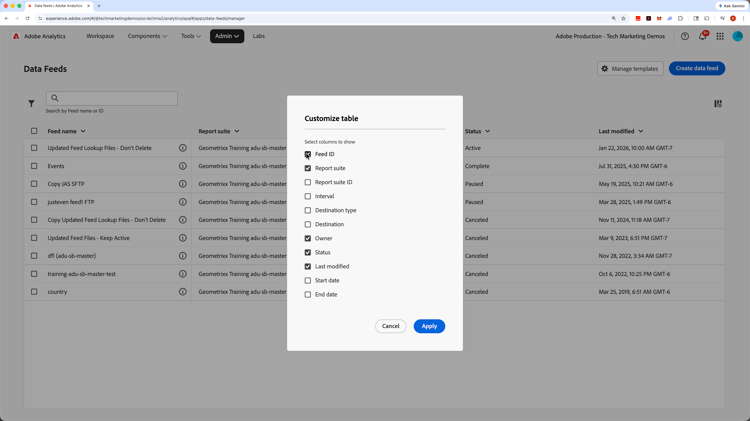Click the browser reload icon
Image resolution: width=750 pixels, height=421 pixels.
[x=27, y=18]
